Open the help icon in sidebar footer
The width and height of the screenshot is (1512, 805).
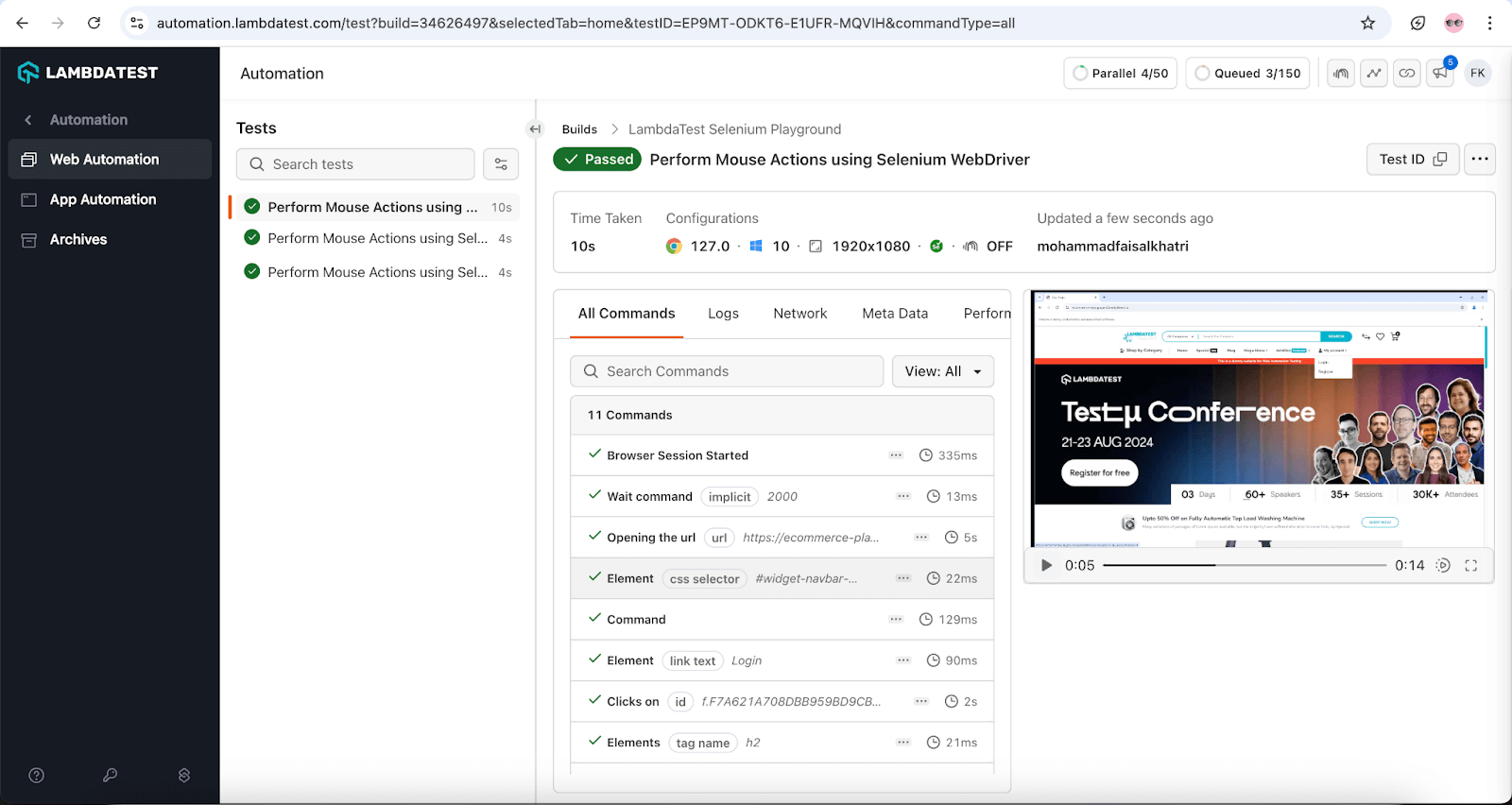click(x=37, y=776)
